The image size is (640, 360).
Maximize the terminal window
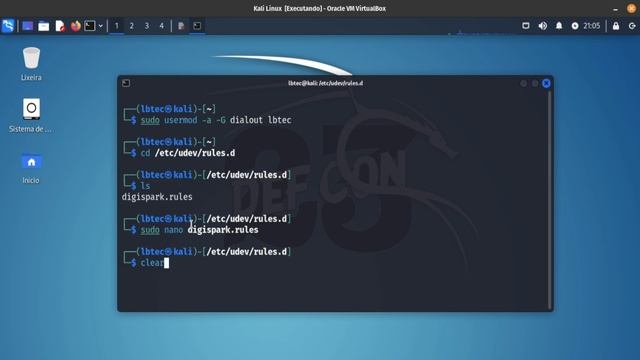coord(535,83)
